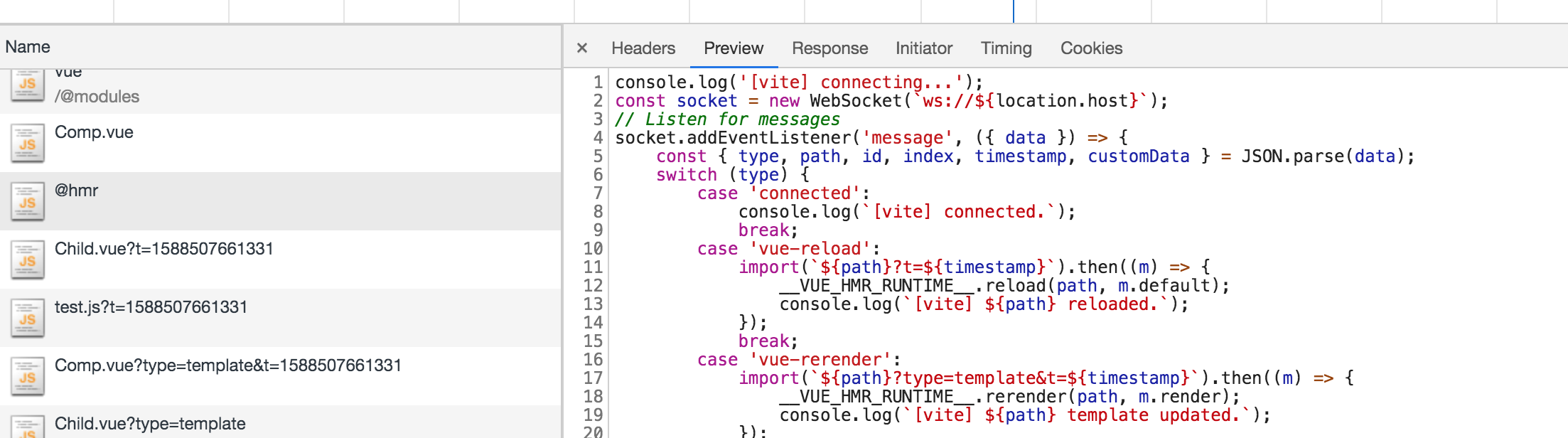Click the JS icon beside Child.vue?type=template

pyautogui.click(x=28, y=427)
